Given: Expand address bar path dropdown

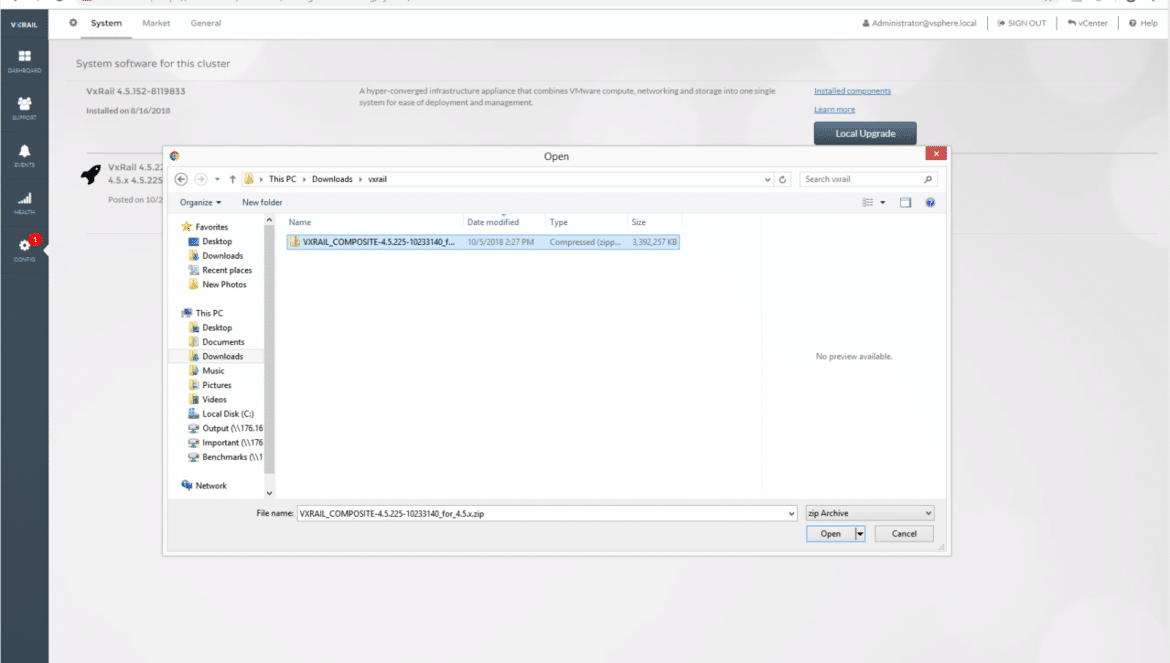Looking at the screenshot, I should pyautogui.click(x=767, y=180).
